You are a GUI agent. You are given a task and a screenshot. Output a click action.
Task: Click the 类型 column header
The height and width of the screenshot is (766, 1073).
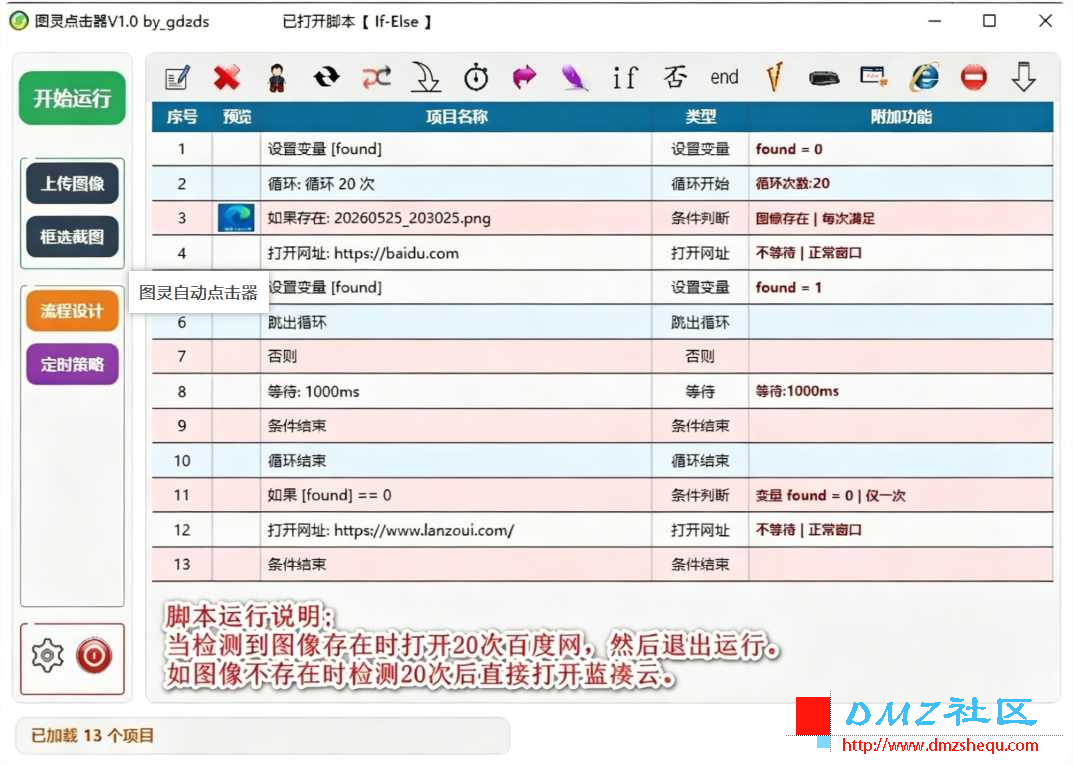(x=701, y=116)
